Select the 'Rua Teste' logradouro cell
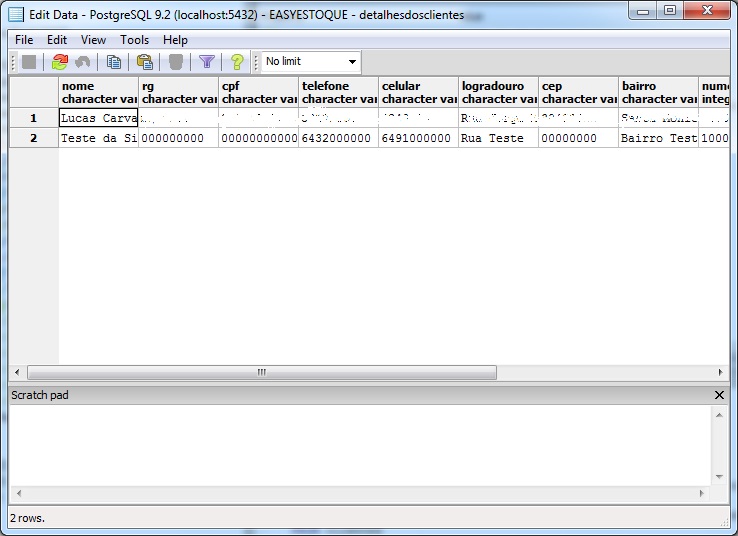 (x=498, y=138)
